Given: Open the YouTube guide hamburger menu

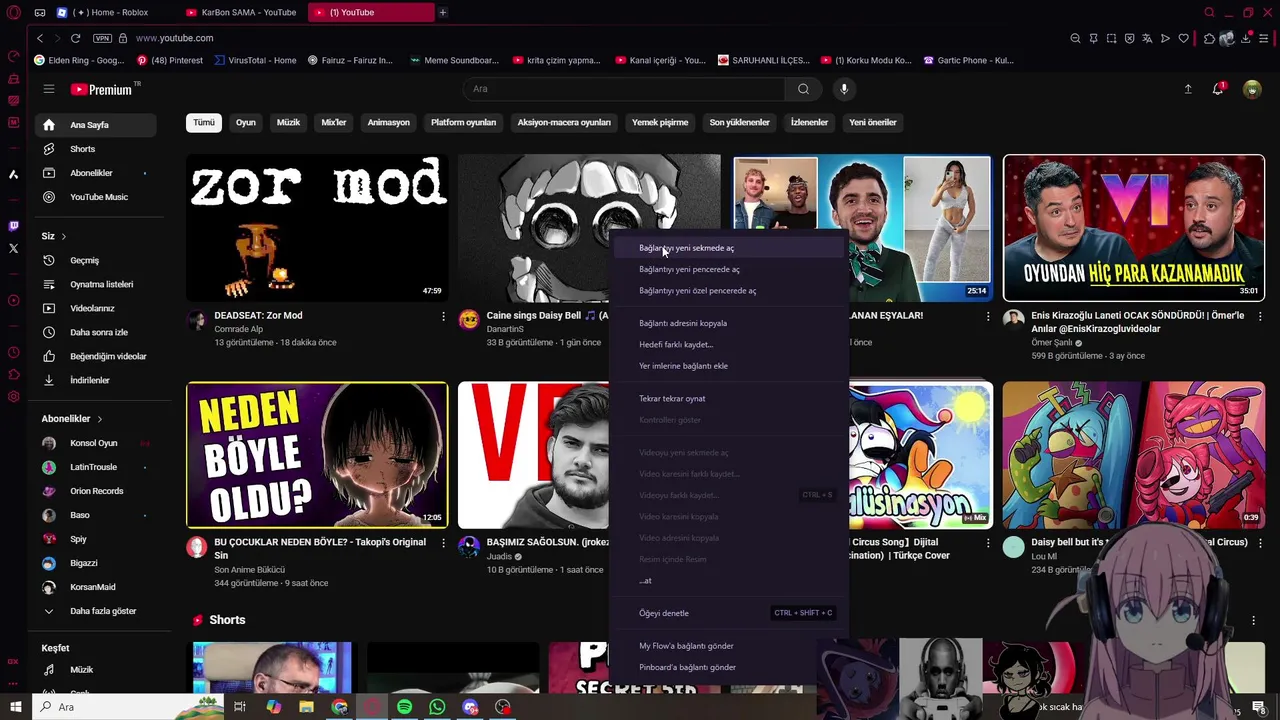Looking at the screenshot, I should click(x=48, y=89).
